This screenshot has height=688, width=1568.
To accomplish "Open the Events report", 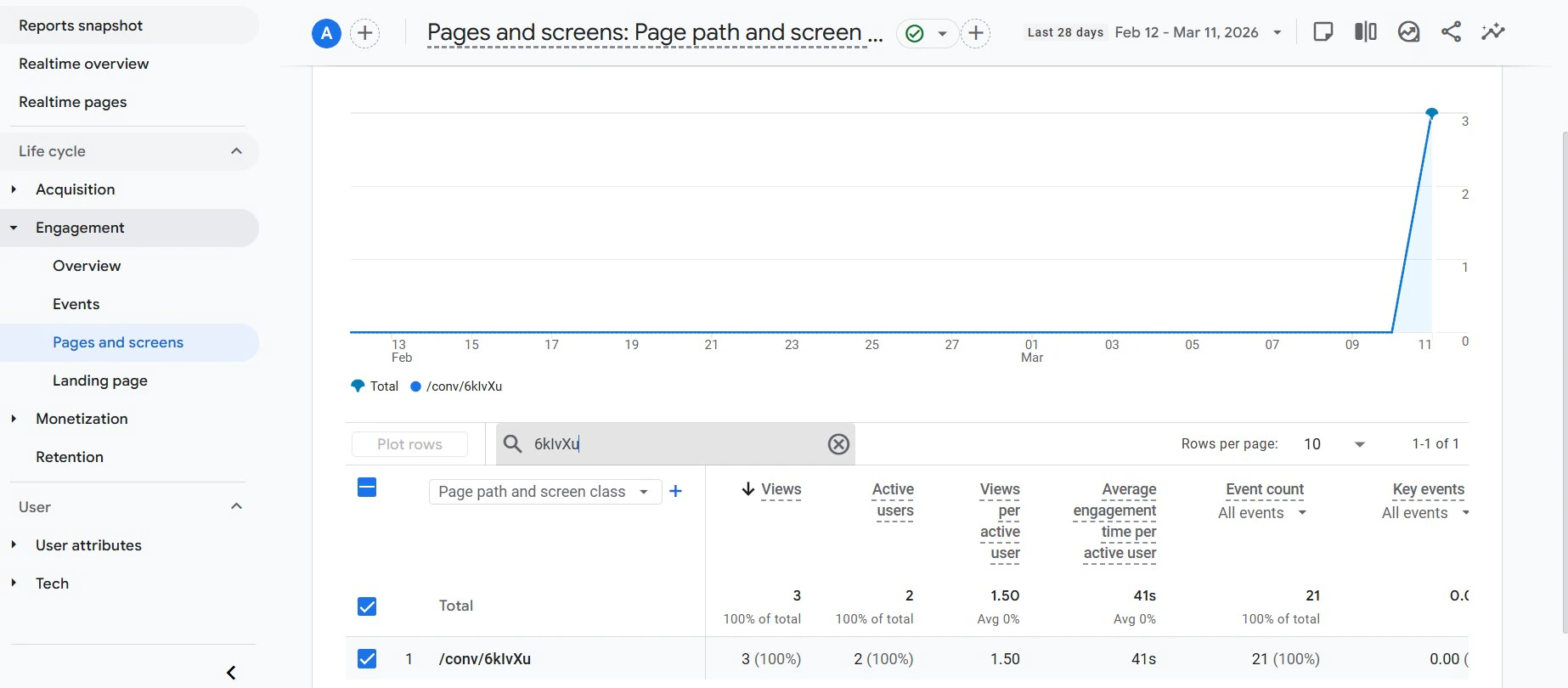I will point(76,304).
